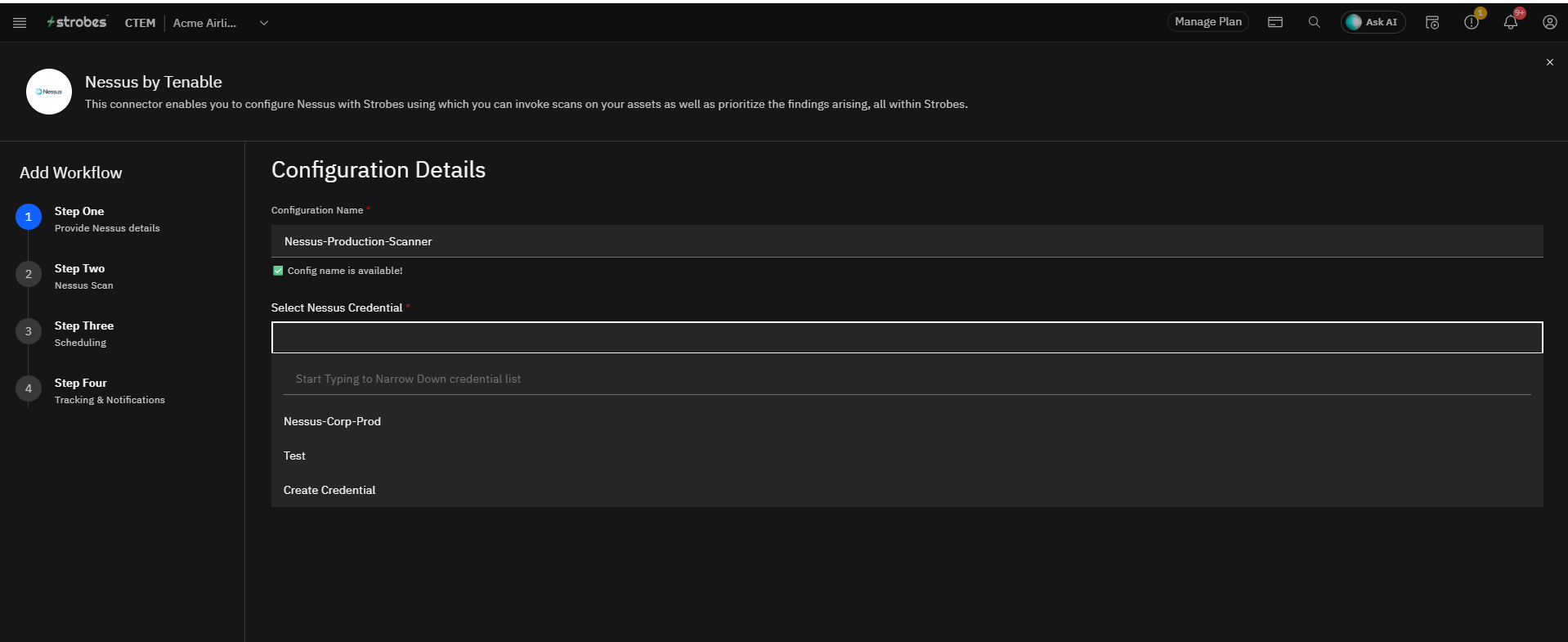This screenshot has width=1568, height=642.
Task: Open the scheduled runs calendar icon
Action: (x=1432, y=22)
